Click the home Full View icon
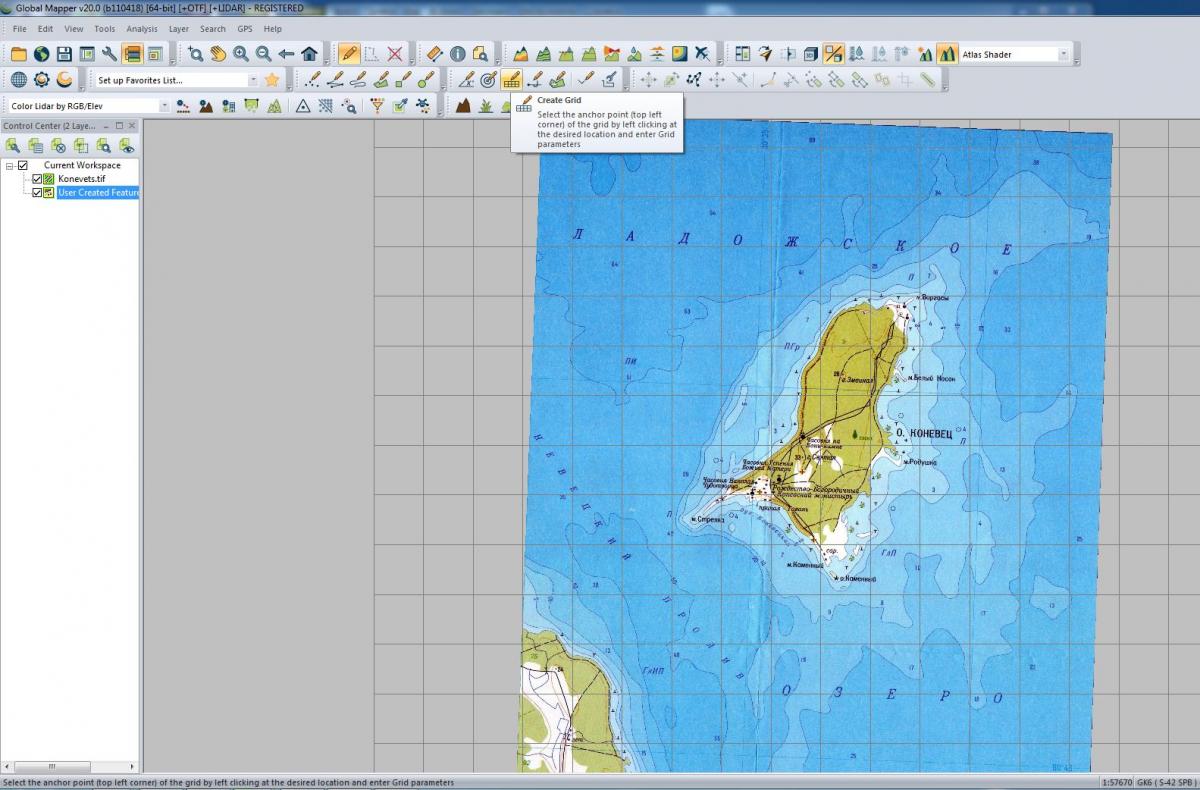 [309, 54]
